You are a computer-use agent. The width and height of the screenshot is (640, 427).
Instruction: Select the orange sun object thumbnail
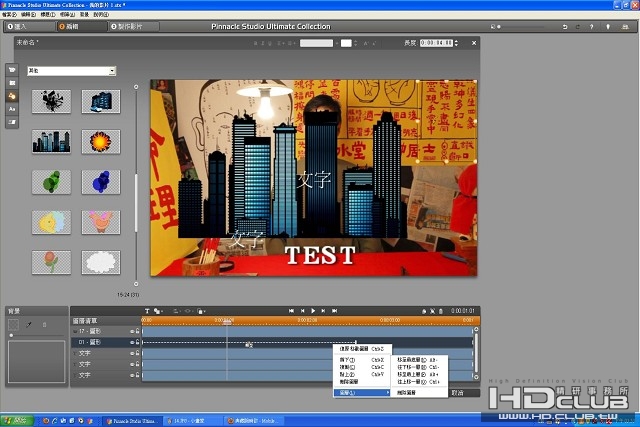[x=101, y=141]
